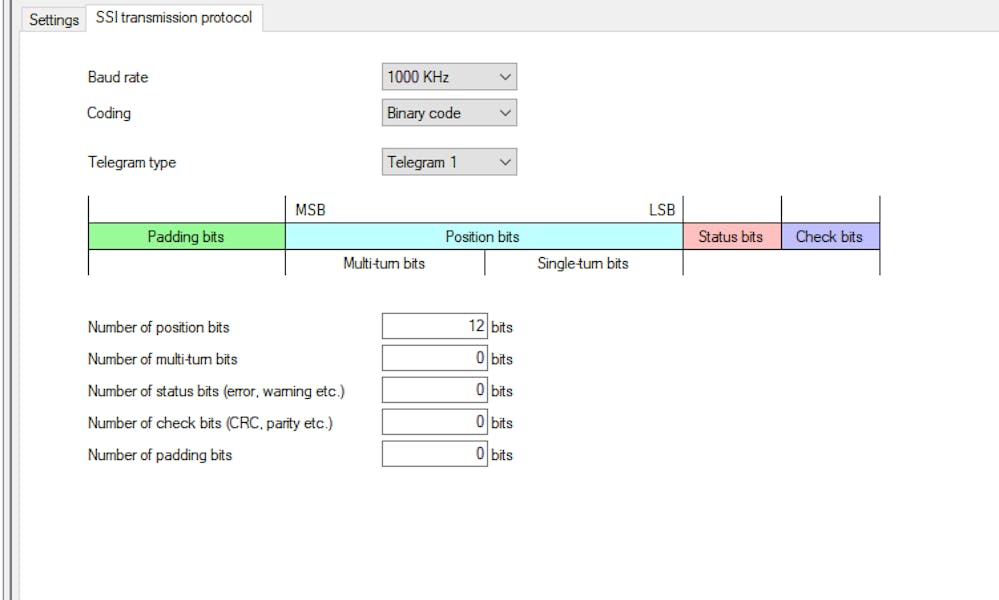Click the MSB marker in the diagram
Viewport: 999px width, 600px height.
pos(310,210)
